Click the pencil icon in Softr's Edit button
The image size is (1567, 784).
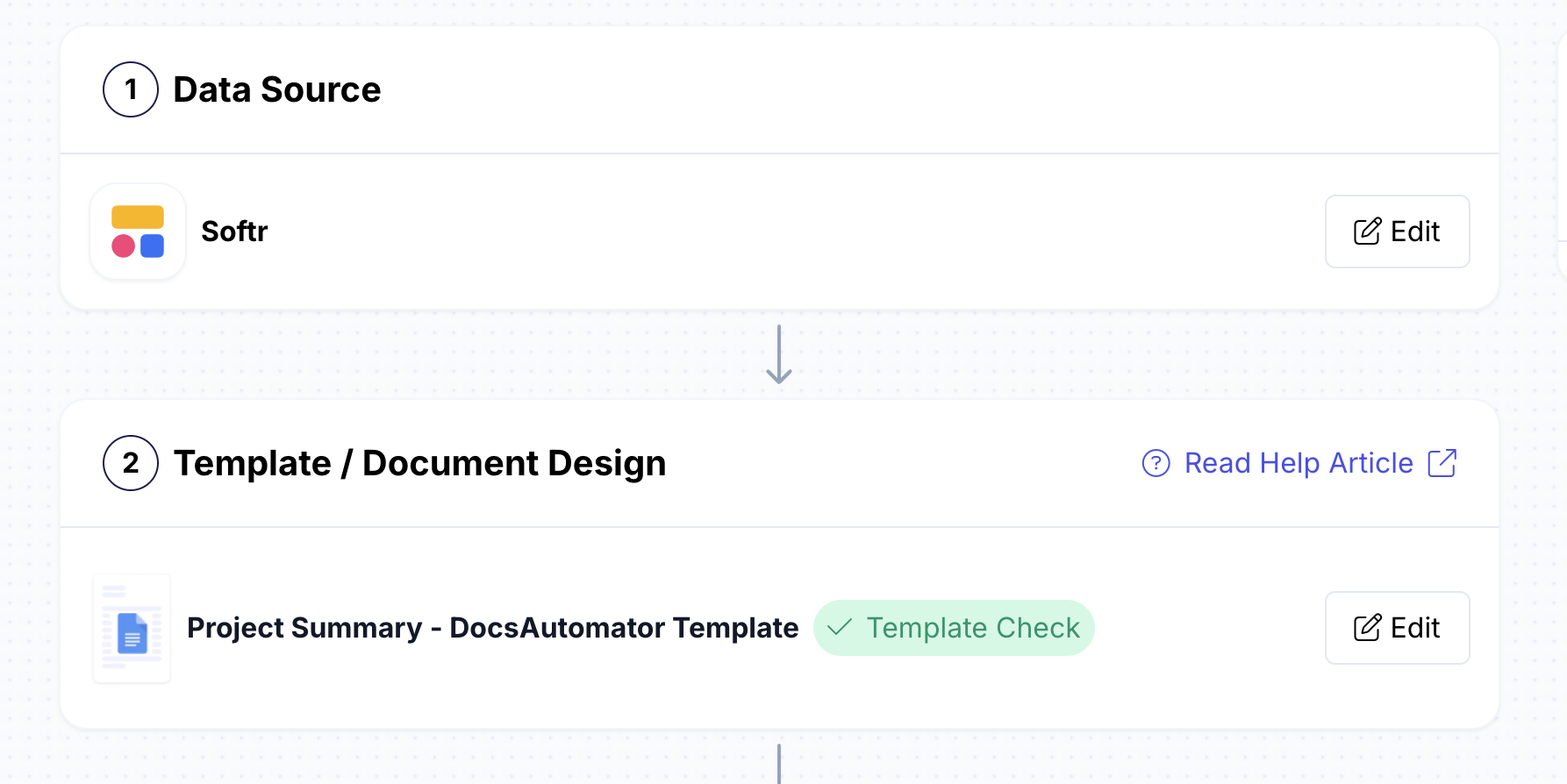click(1367, 232)
